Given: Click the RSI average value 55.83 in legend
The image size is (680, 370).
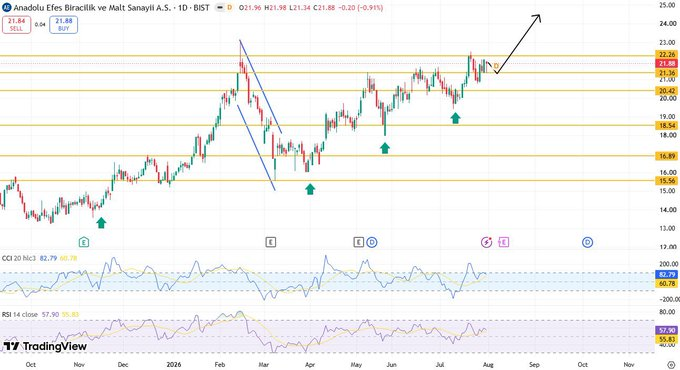Looking at the screenshot, I should [70, 314].
